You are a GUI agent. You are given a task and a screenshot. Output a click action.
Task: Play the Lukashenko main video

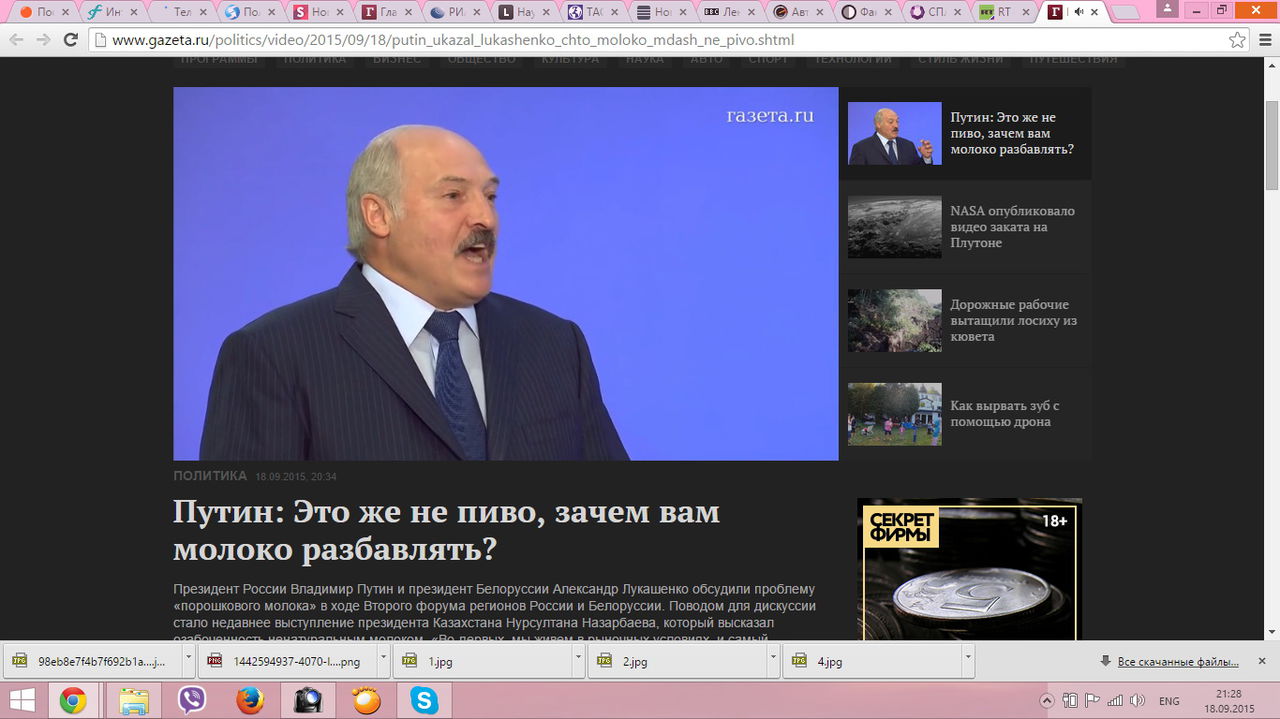pos(506,274)
